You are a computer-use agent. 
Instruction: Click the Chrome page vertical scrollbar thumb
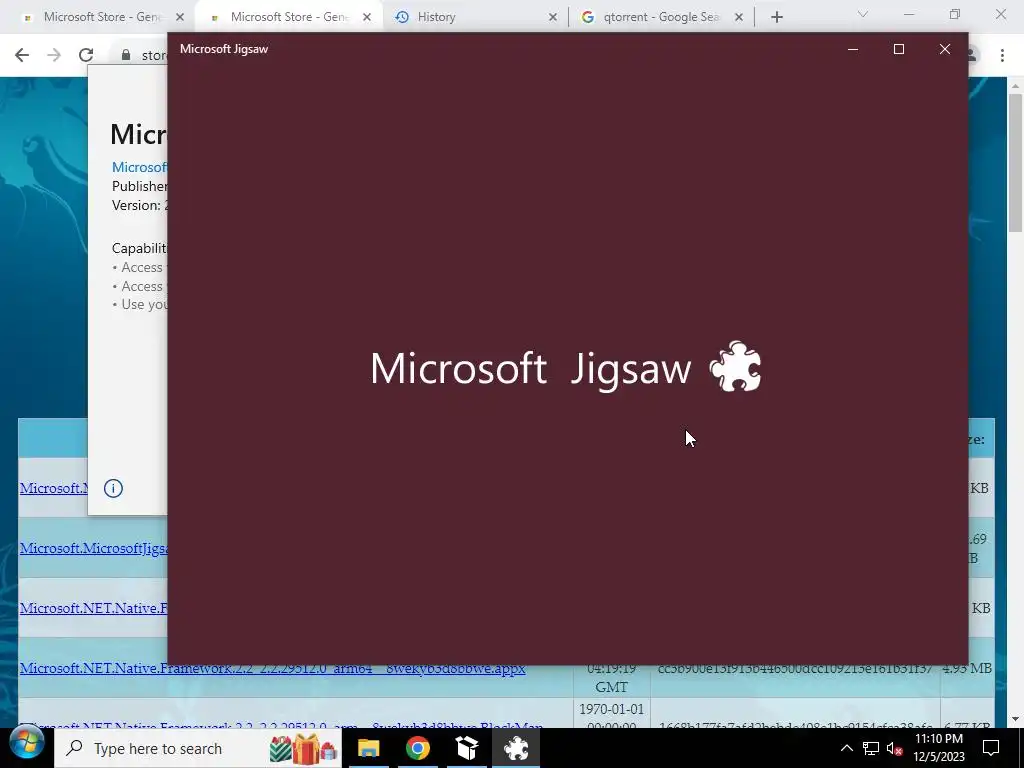1015,162
